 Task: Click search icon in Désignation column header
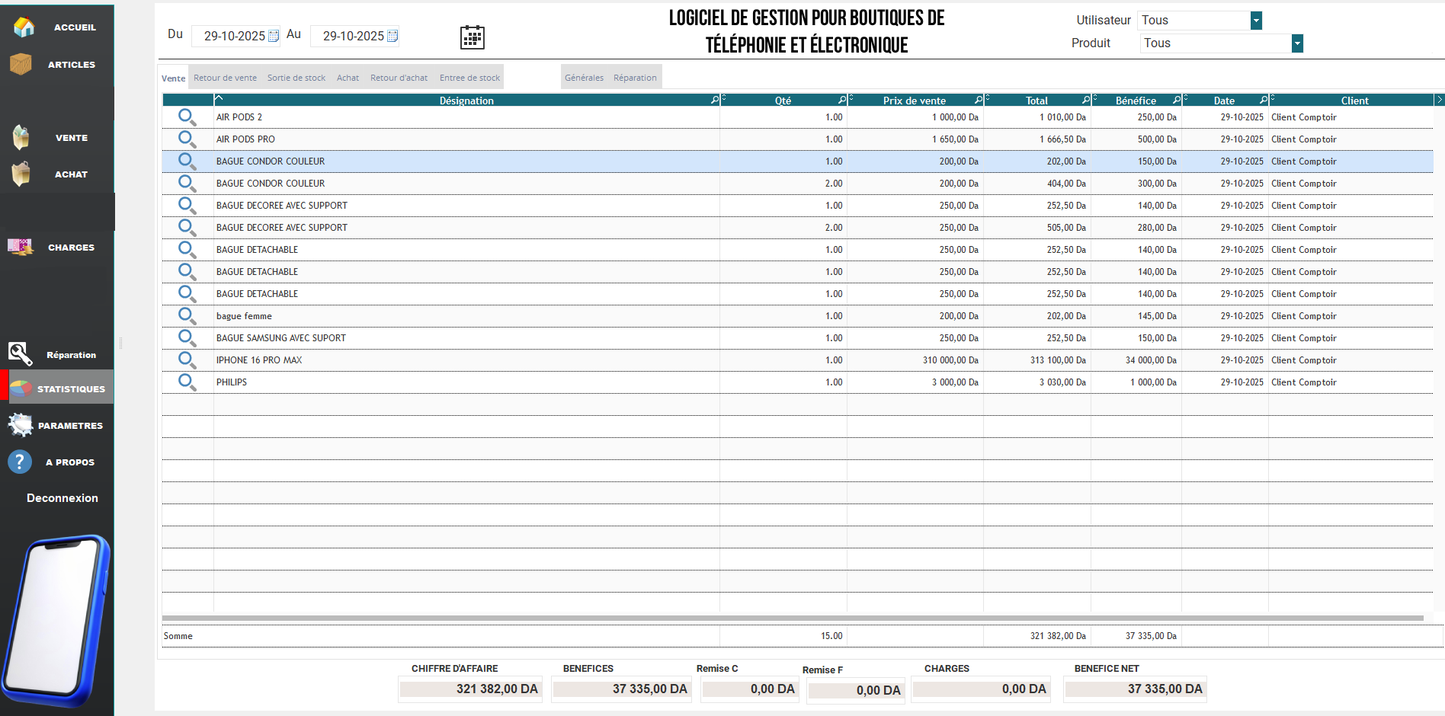(x=714, y=100)
